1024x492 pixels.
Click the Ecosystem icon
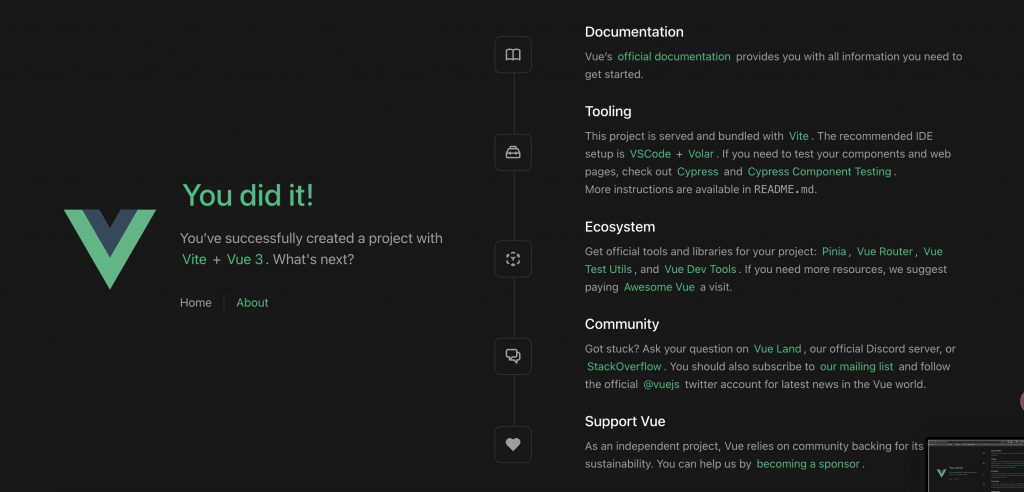[x=513, y=259]
